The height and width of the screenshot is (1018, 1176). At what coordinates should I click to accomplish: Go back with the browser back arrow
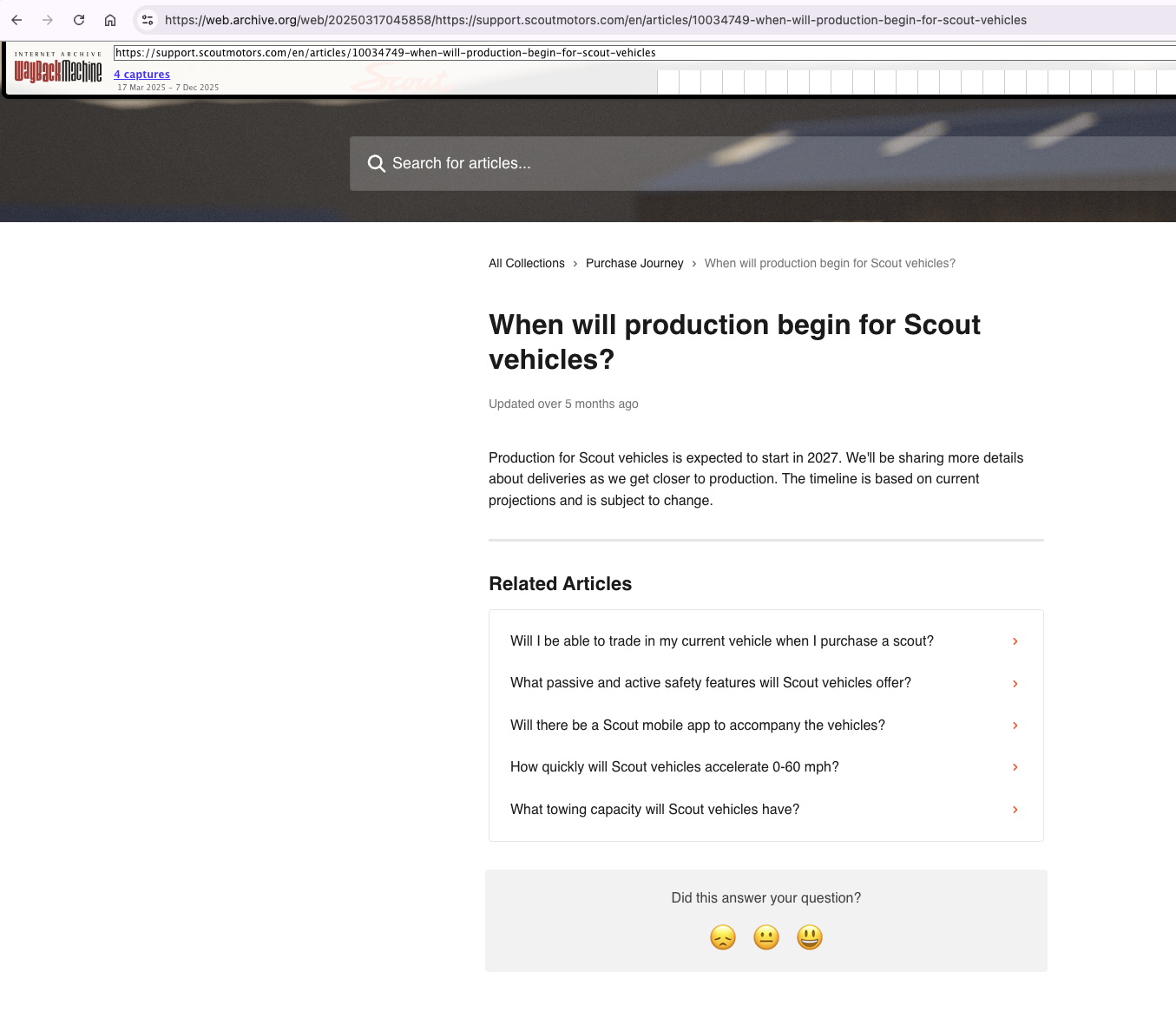[x=16, y=20]
